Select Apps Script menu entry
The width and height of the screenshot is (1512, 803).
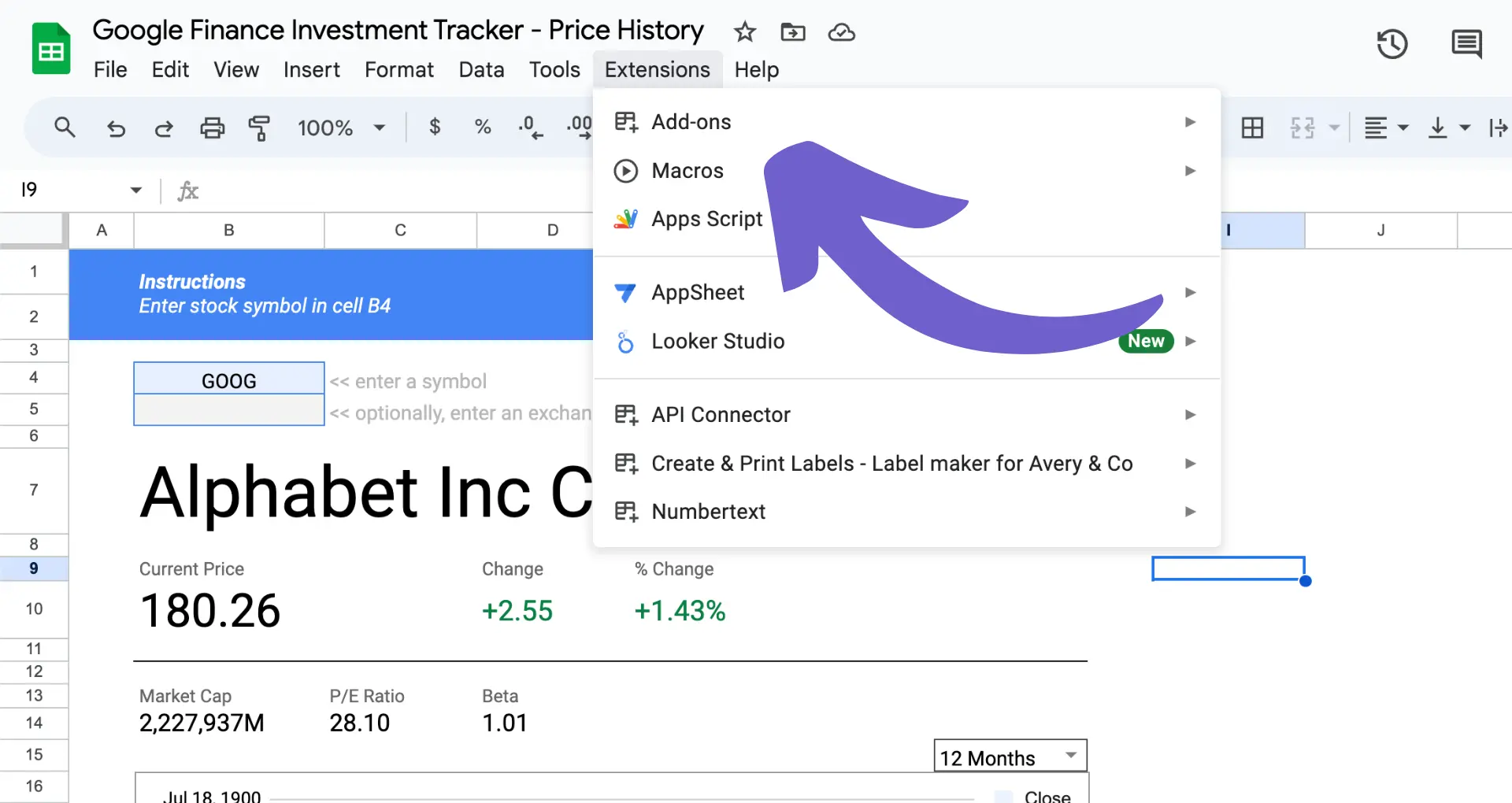(906, 219)
